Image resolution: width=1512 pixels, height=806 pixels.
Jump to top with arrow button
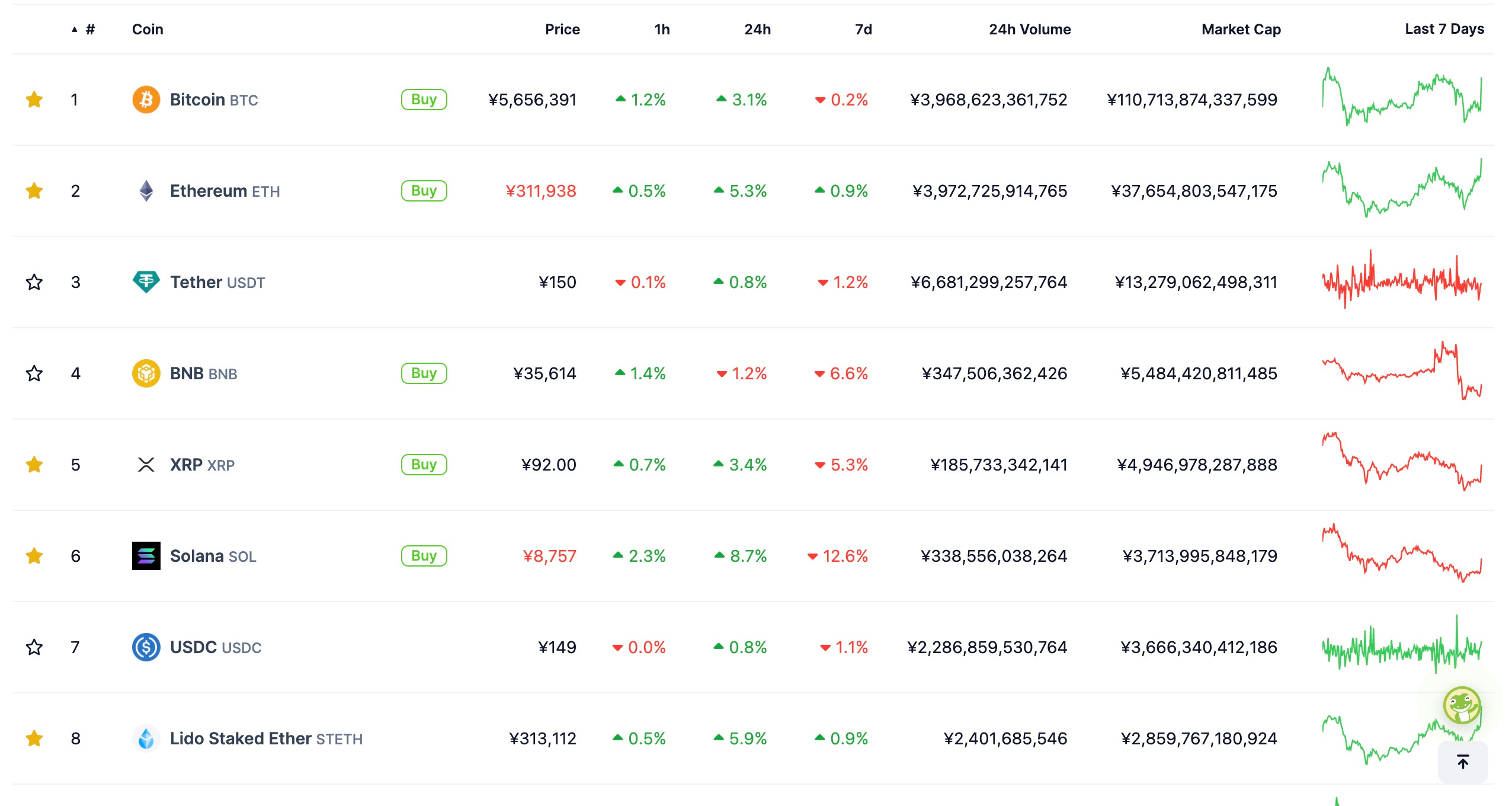(1463, 762)
